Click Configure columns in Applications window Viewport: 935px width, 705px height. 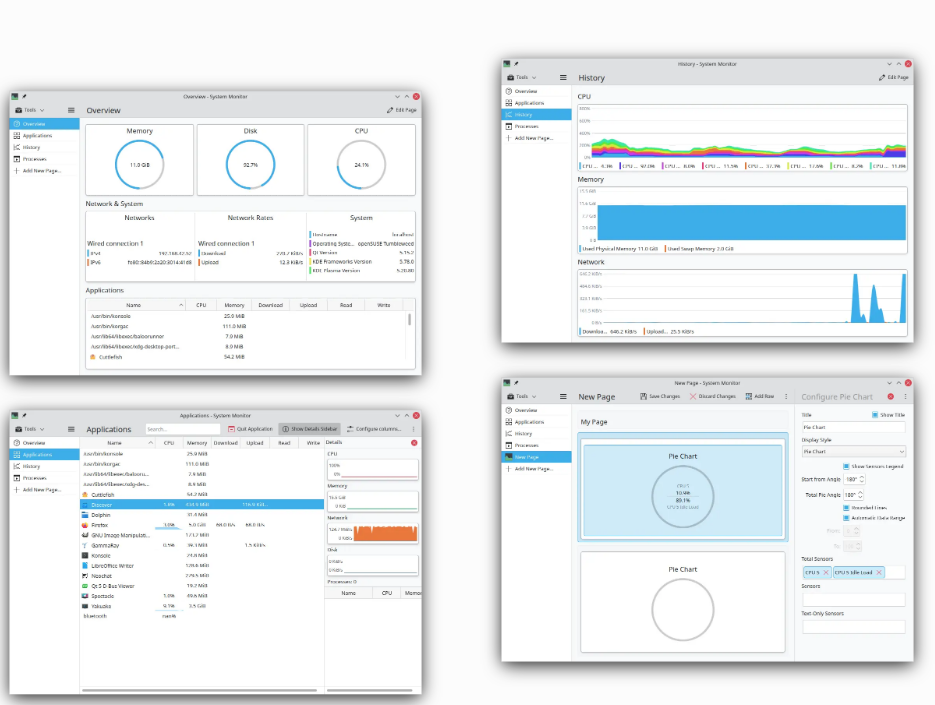[374, 429]
